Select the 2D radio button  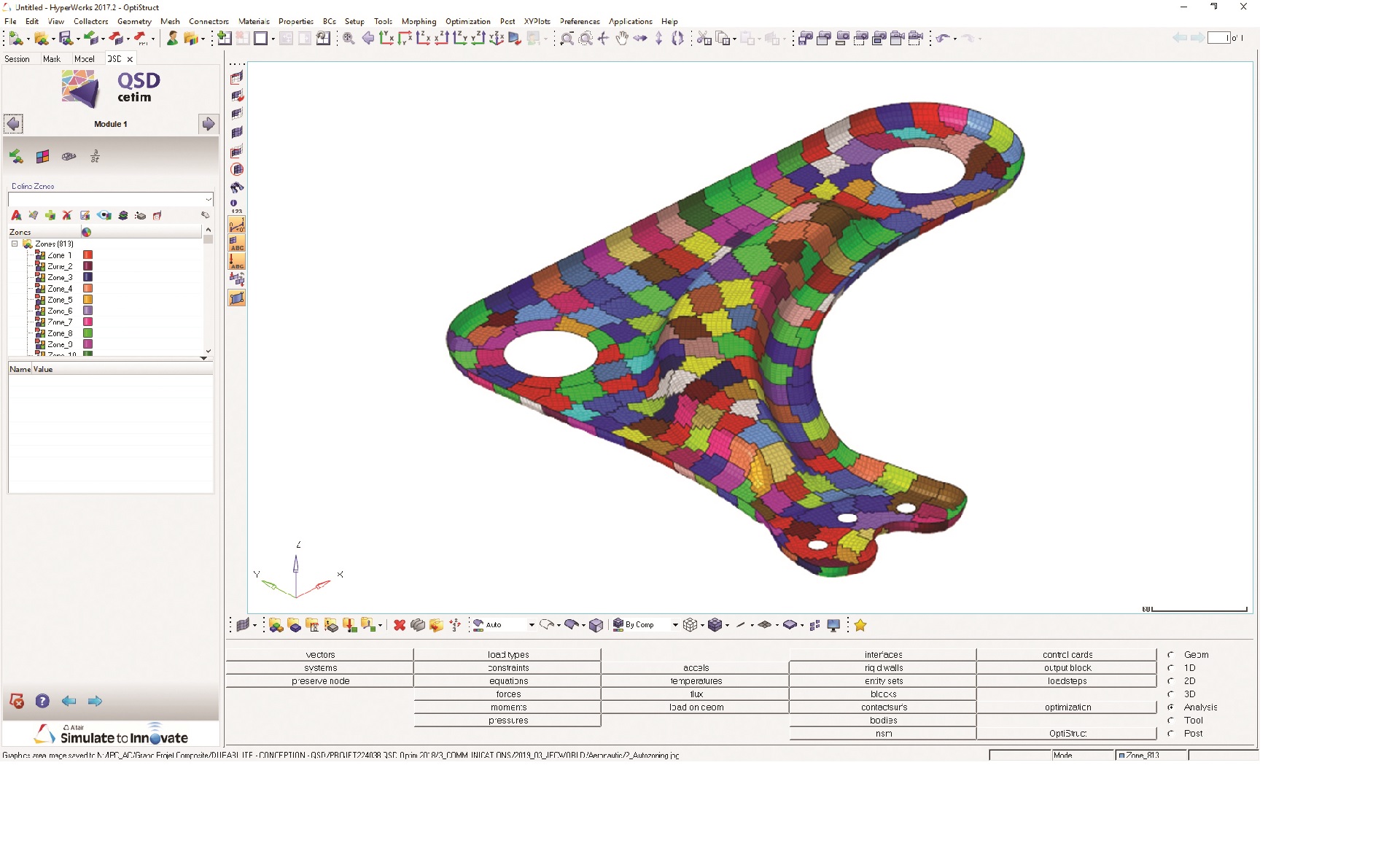[1170, 681]
